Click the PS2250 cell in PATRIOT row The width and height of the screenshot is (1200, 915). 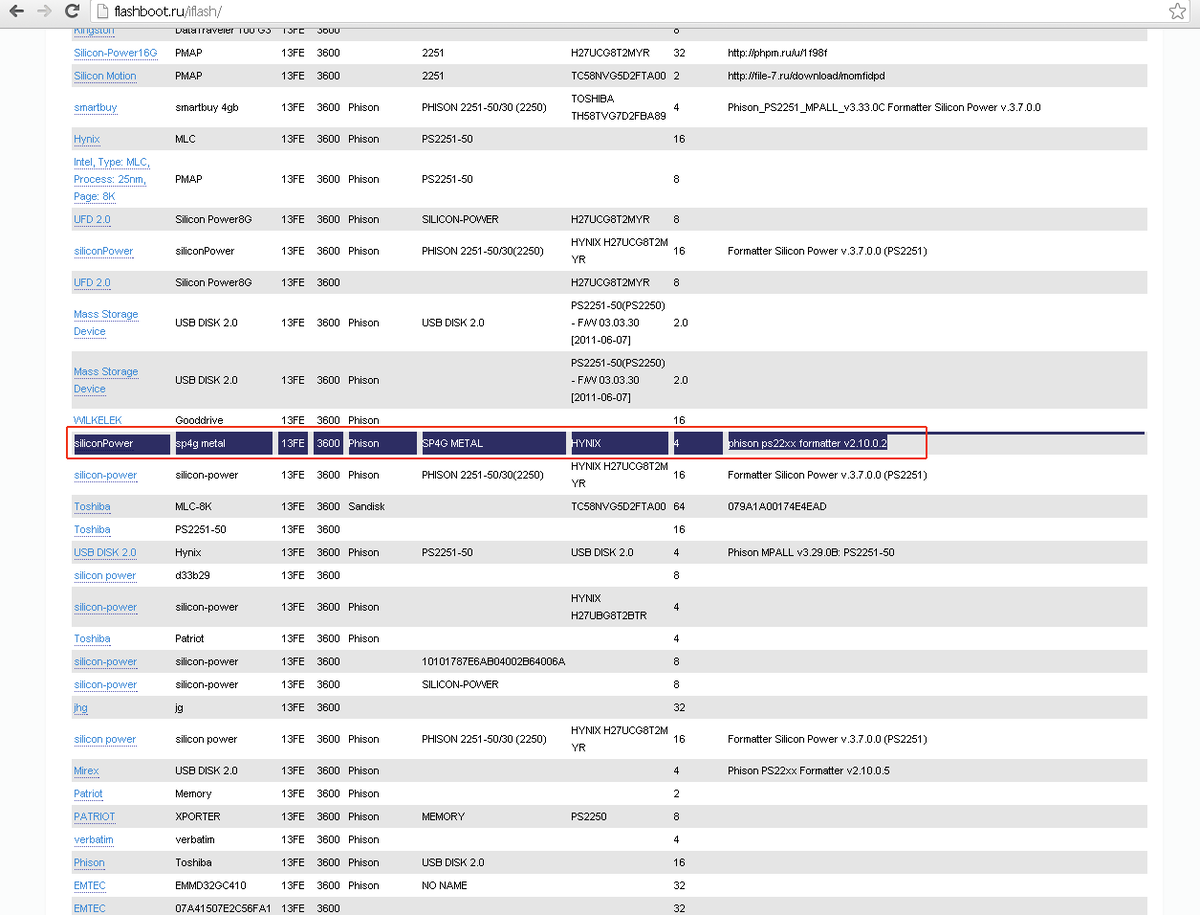590,816
